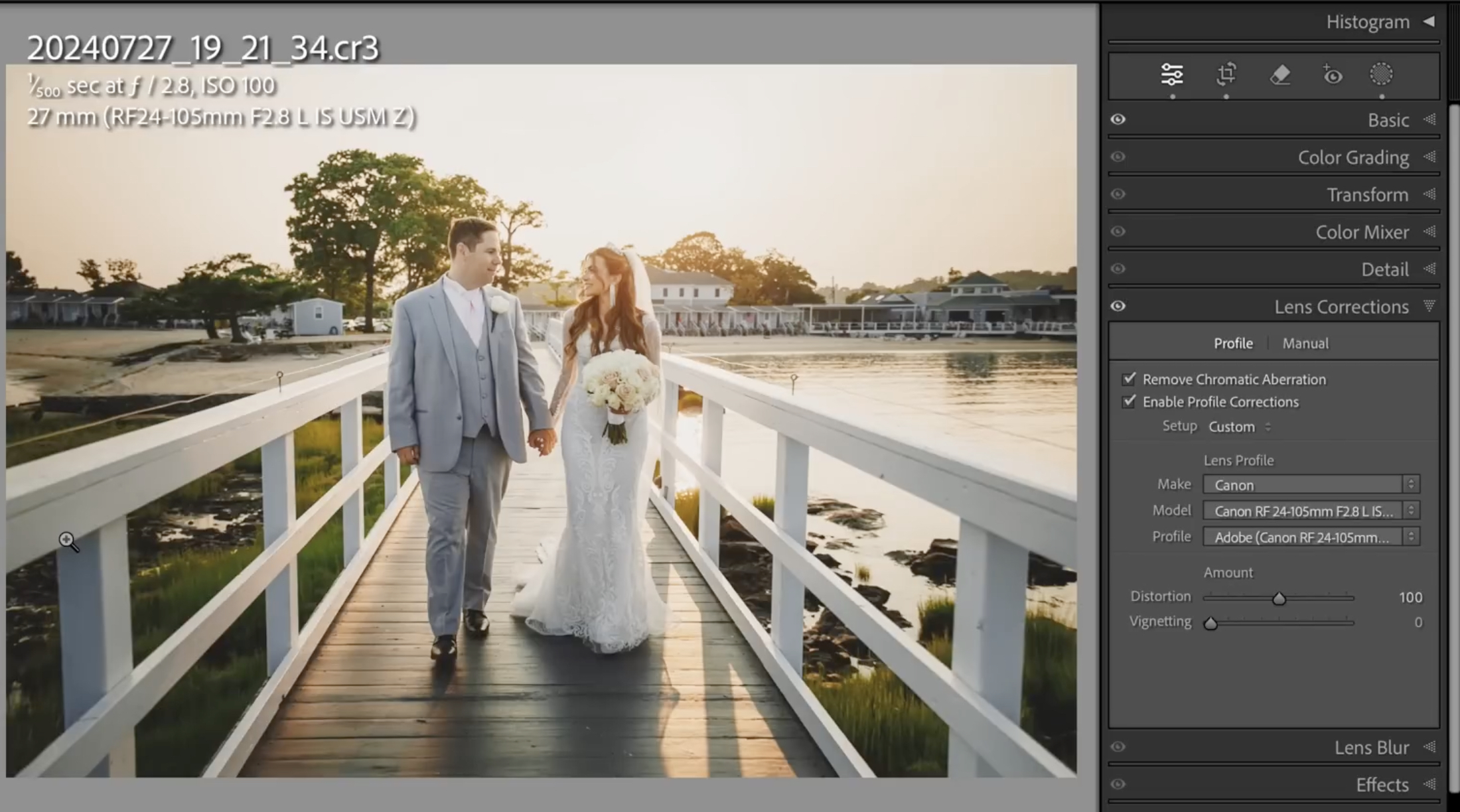Expand the Transform panel arrow

[x=1429, y=194]
